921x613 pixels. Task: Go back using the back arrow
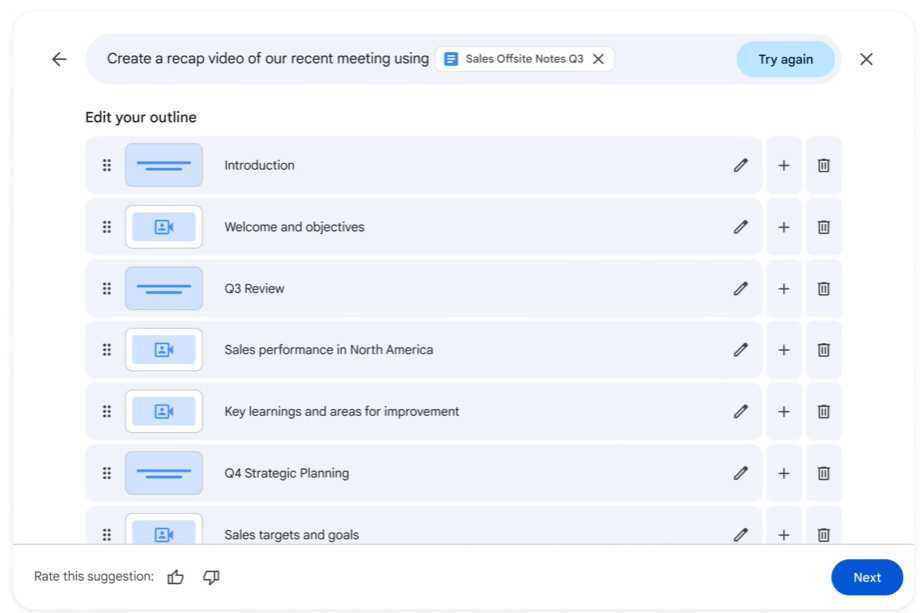(58, 59)
